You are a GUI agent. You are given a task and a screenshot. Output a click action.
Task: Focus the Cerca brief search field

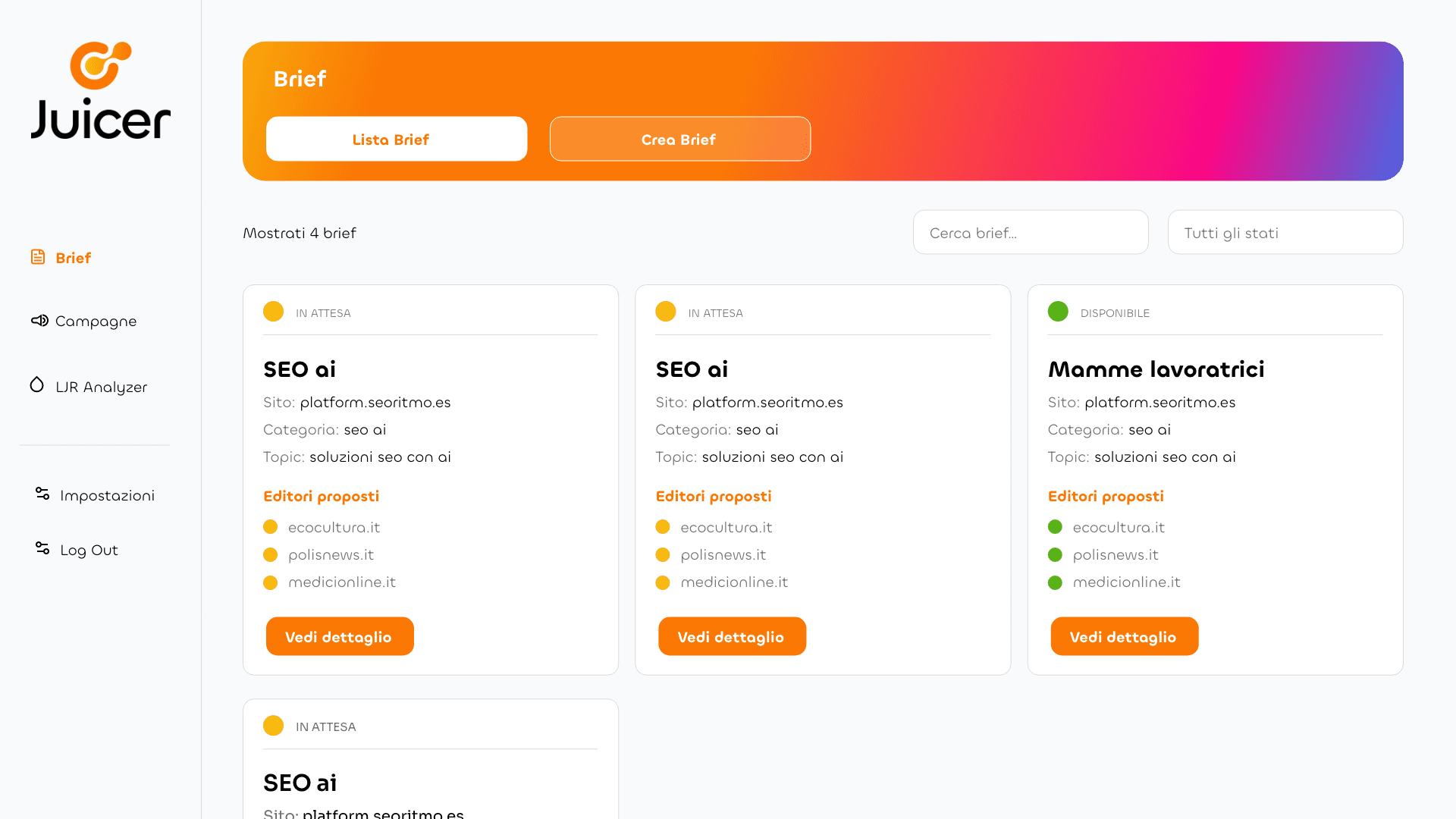(1030, 232)
